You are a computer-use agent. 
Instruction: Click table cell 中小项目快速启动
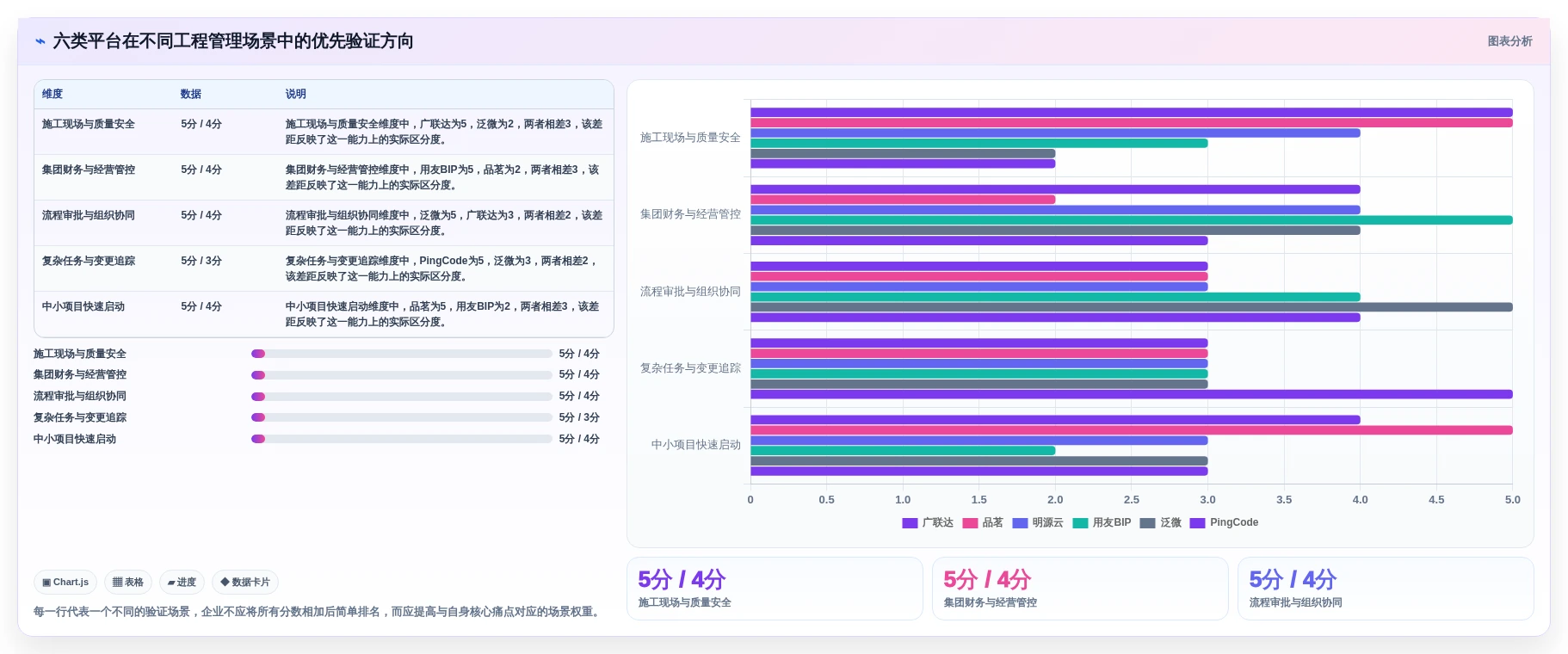pos(83,307)
